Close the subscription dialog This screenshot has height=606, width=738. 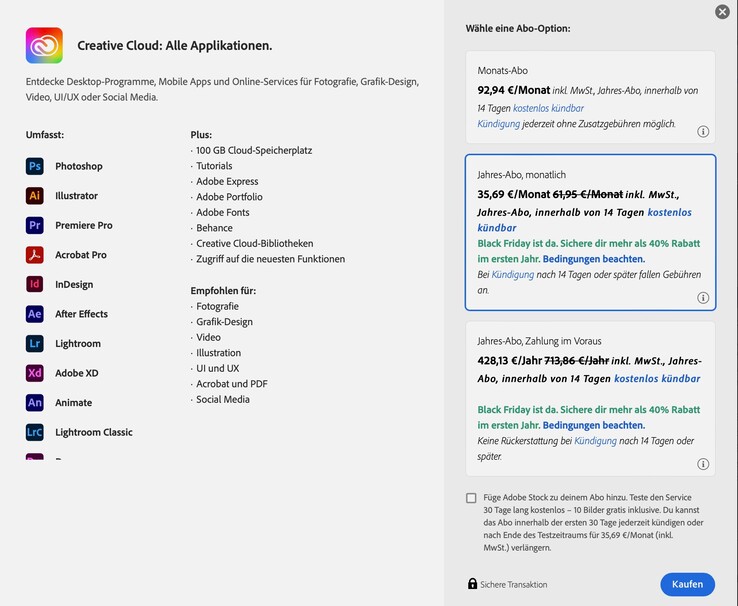click(x=722, y=12)
